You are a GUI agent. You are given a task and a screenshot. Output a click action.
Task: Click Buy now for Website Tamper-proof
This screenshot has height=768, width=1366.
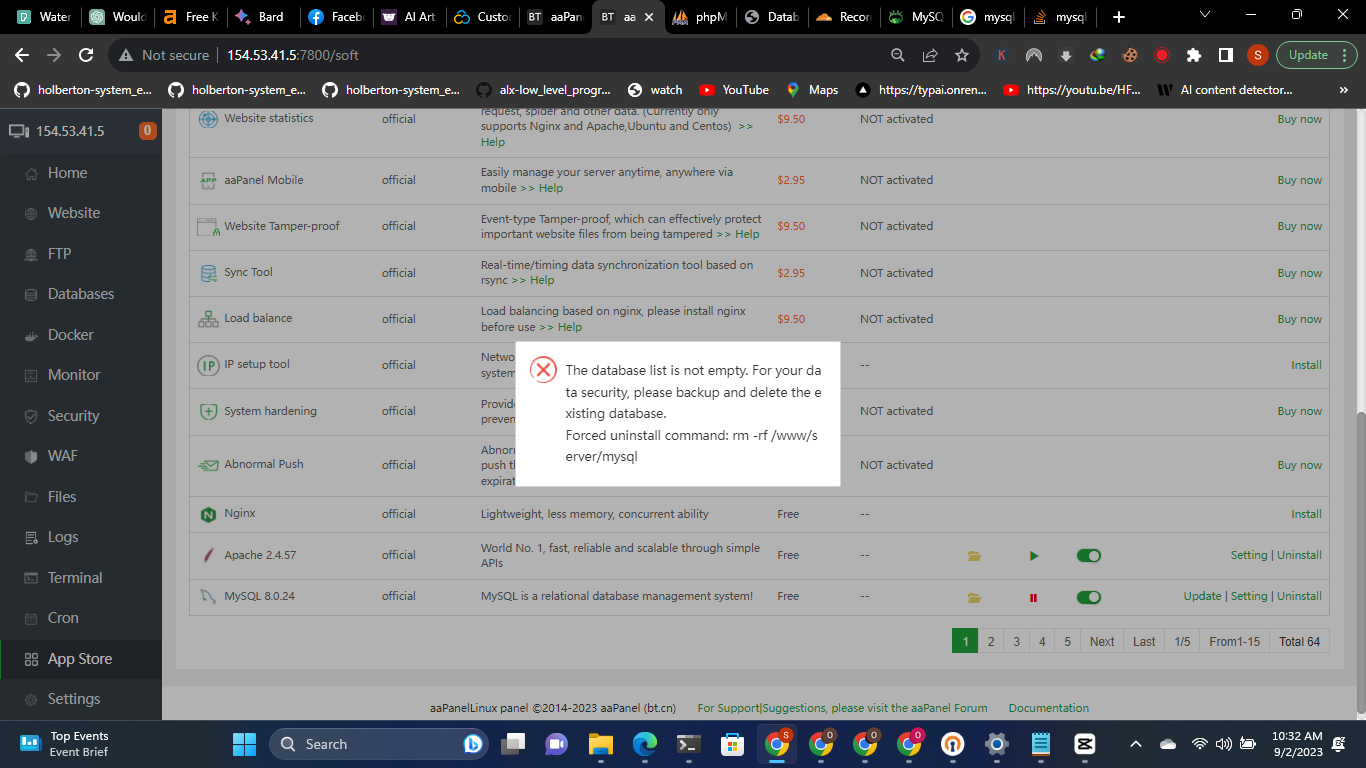[x=1299, y=226]
